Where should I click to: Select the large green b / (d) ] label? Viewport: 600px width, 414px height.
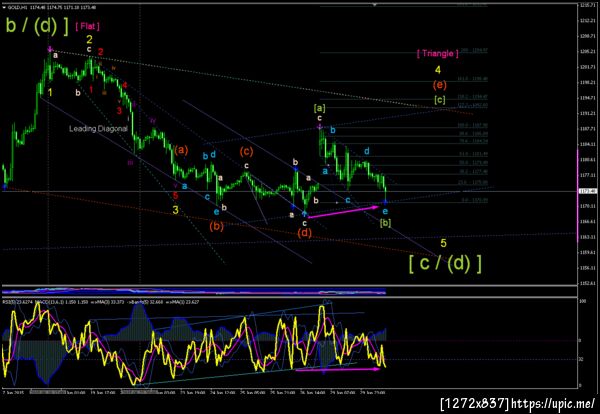click(37, 26)
